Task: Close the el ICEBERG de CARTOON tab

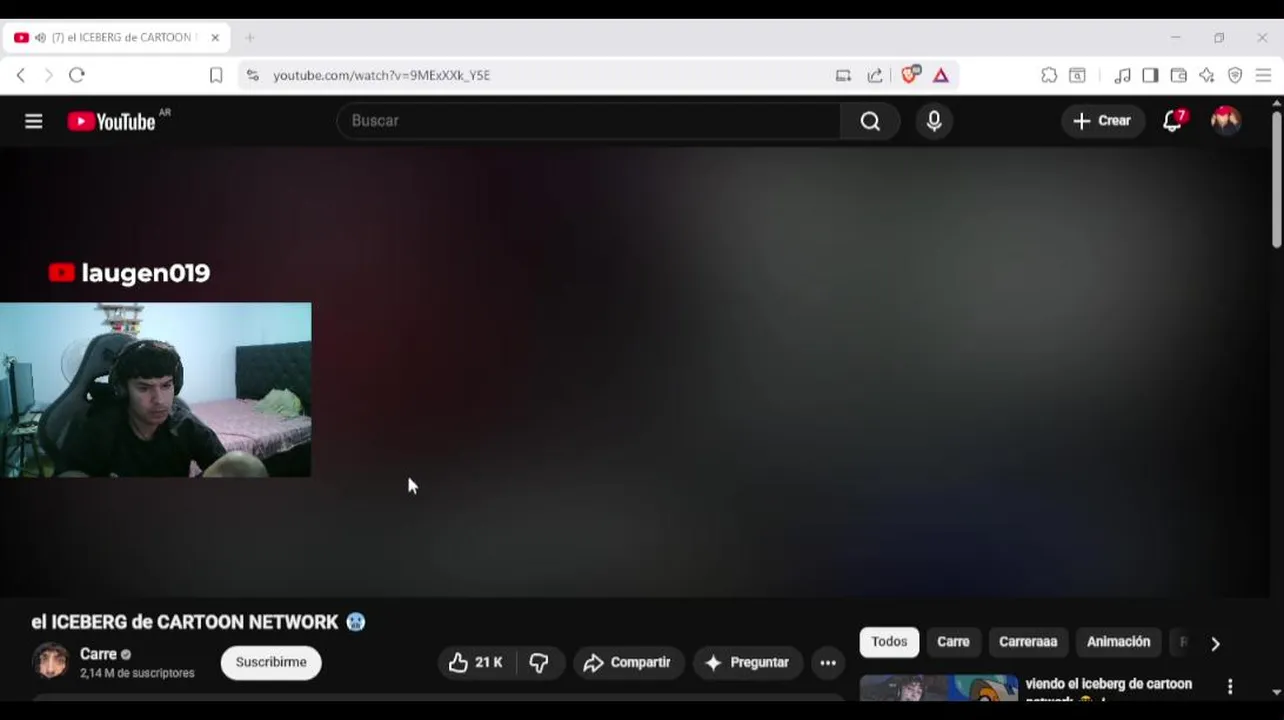Action: pos(215,38)
